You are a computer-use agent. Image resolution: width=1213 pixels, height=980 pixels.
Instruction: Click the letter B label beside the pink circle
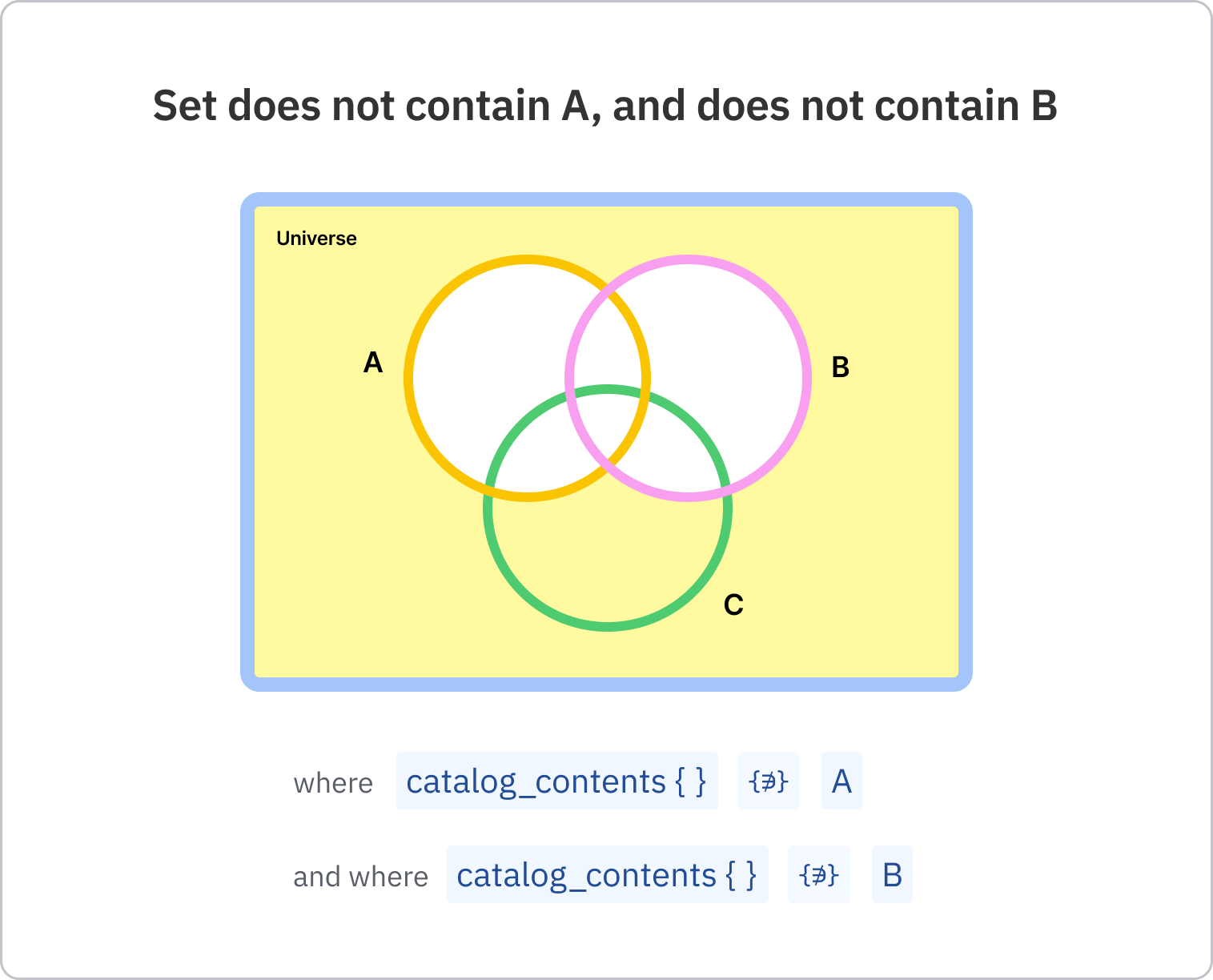[x=840, y=367]
